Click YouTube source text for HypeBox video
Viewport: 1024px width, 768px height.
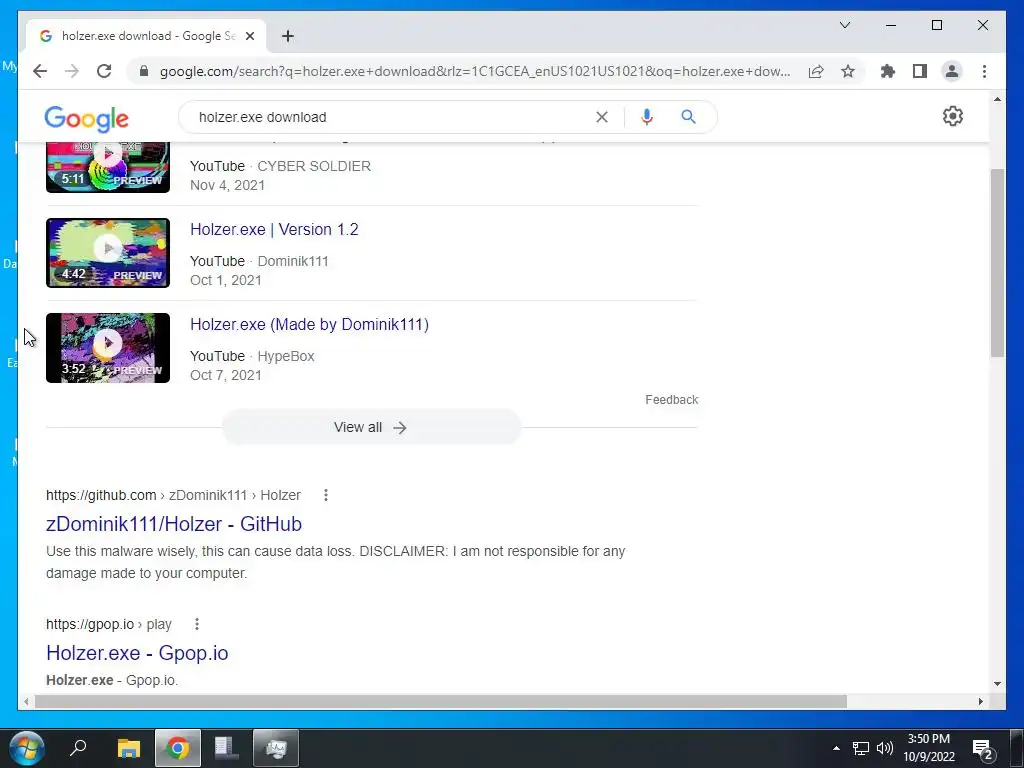coord(217,356)
